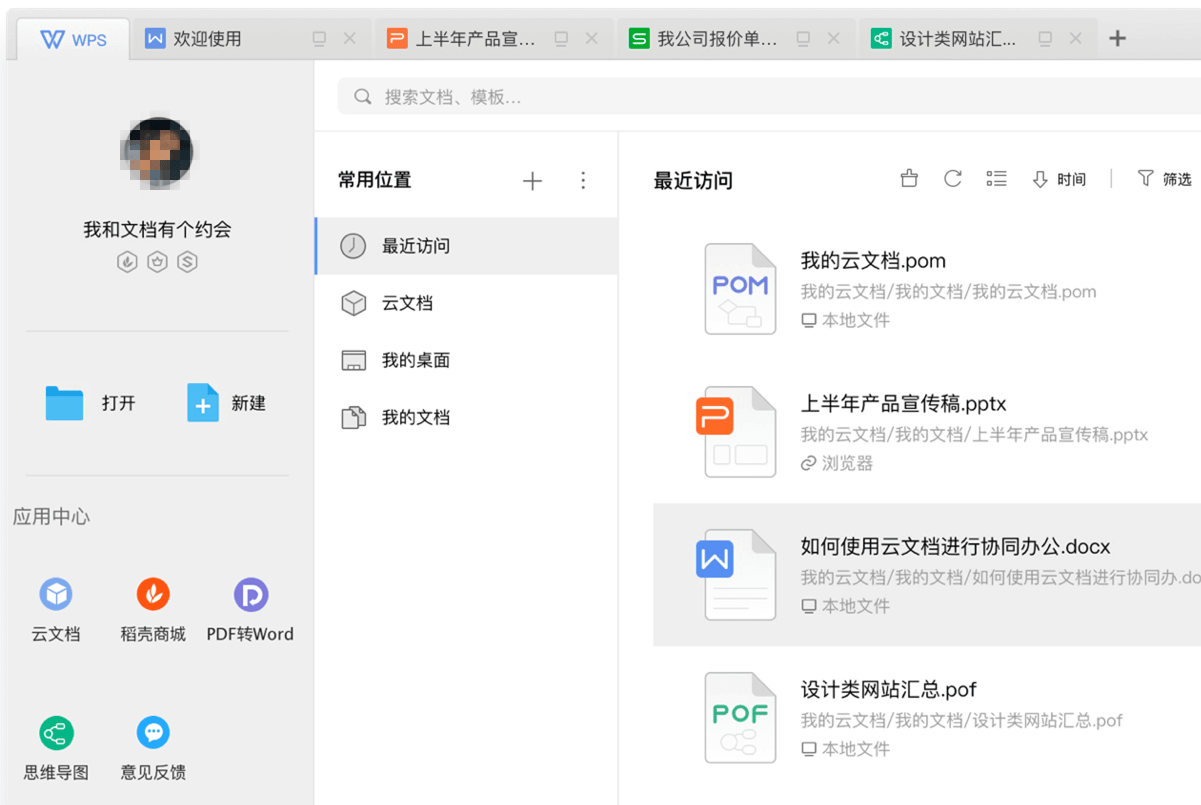Click 新建 to create a new document
This screenshot has height=805, width=1201.
[x=228, y=402]
